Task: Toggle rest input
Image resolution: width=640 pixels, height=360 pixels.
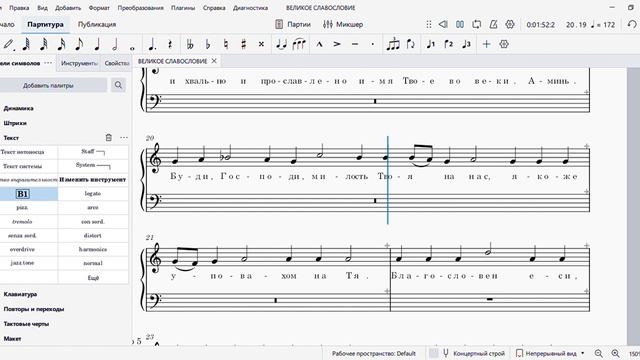Action: 170,44
